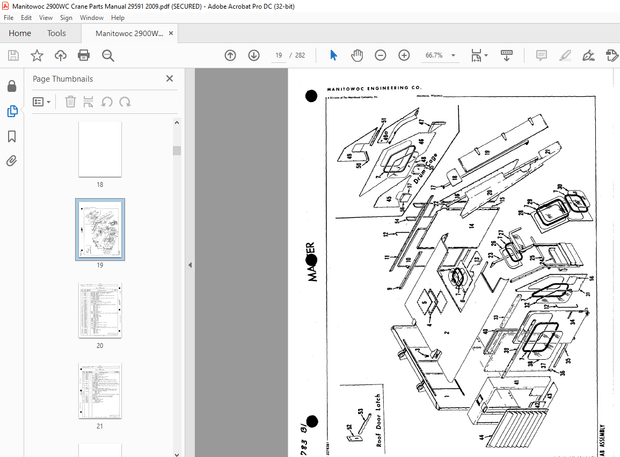The width and height of the screenshot is (620, 457).
Task: Open the View menu
Action: point(46,18)
